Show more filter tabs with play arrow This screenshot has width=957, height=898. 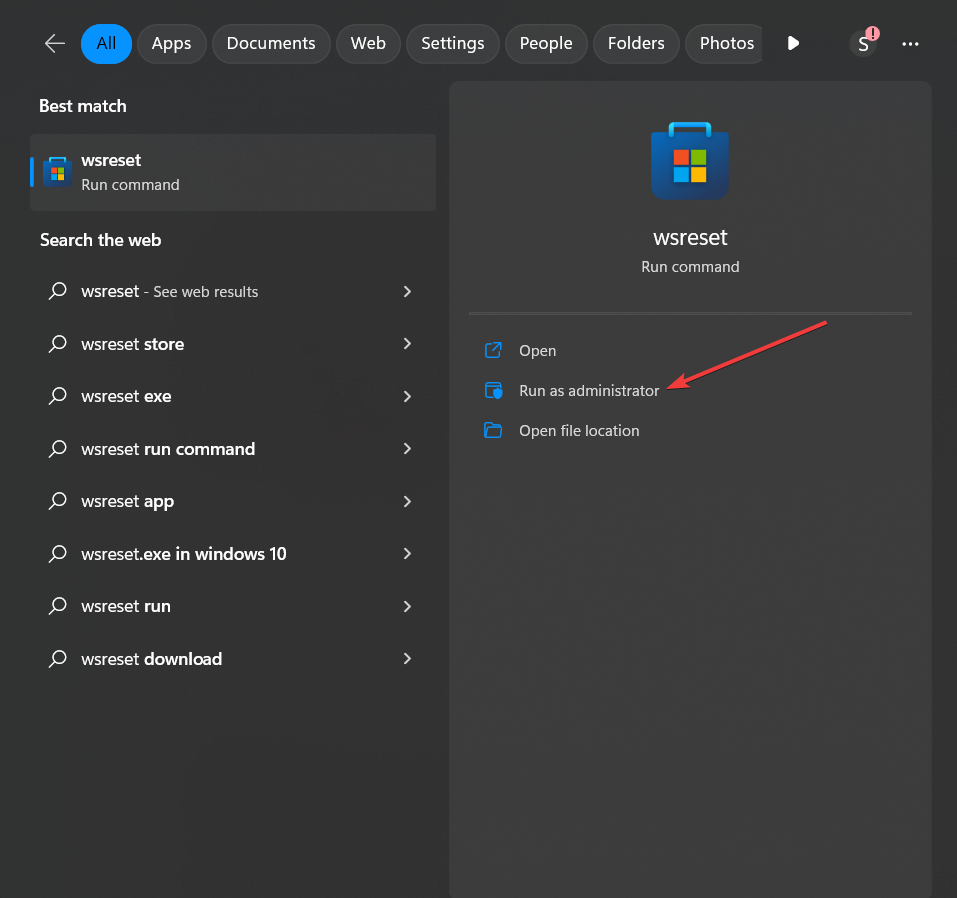pos(793,43)
